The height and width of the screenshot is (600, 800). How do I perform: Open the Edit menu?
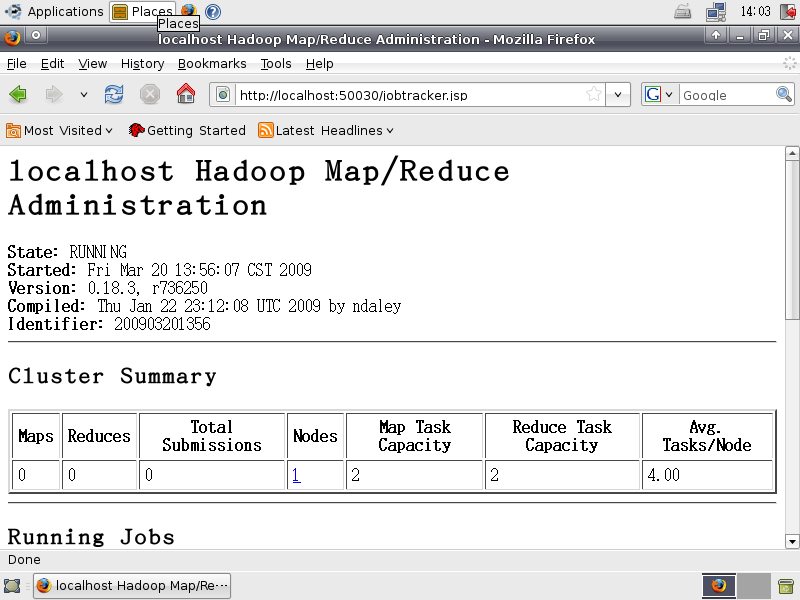53,64
